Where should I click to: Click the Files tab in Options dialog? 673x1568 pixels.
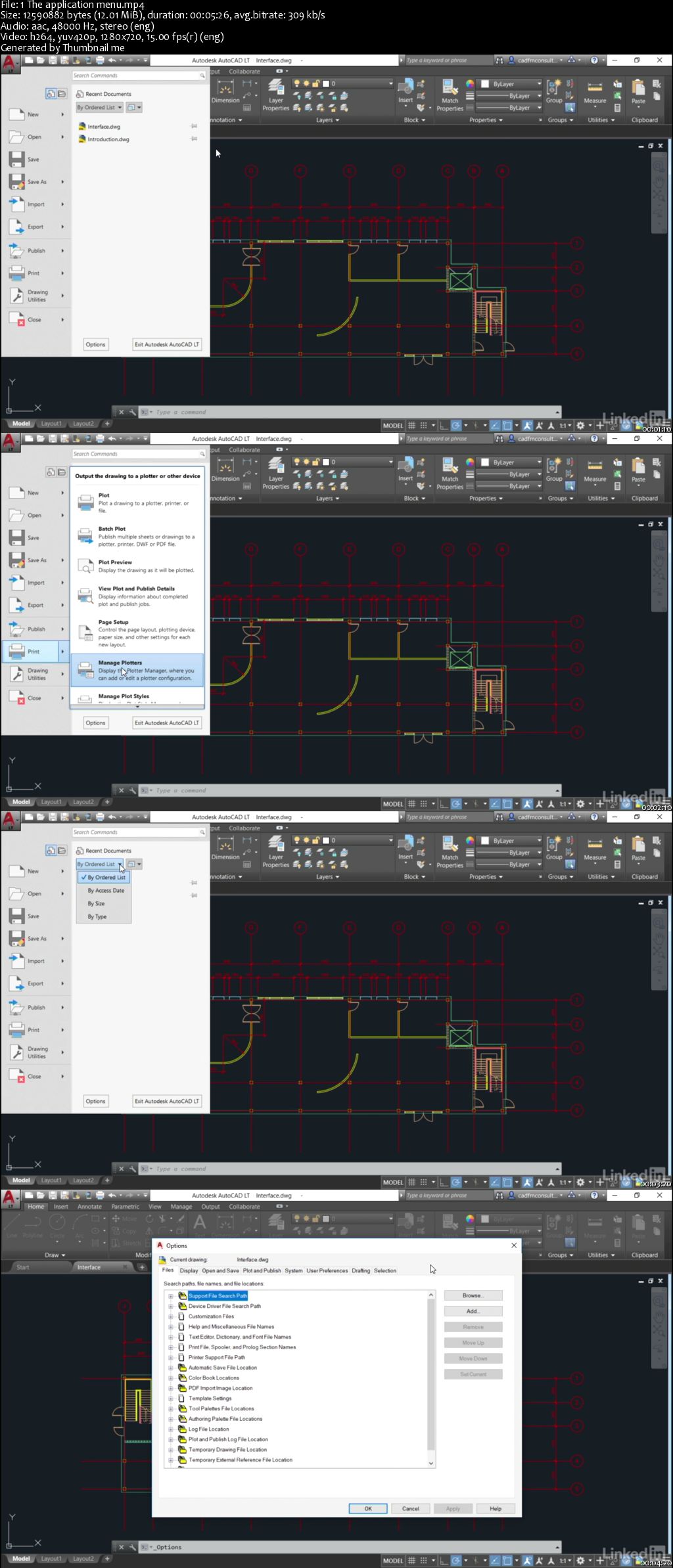(x=168, y=1270)
